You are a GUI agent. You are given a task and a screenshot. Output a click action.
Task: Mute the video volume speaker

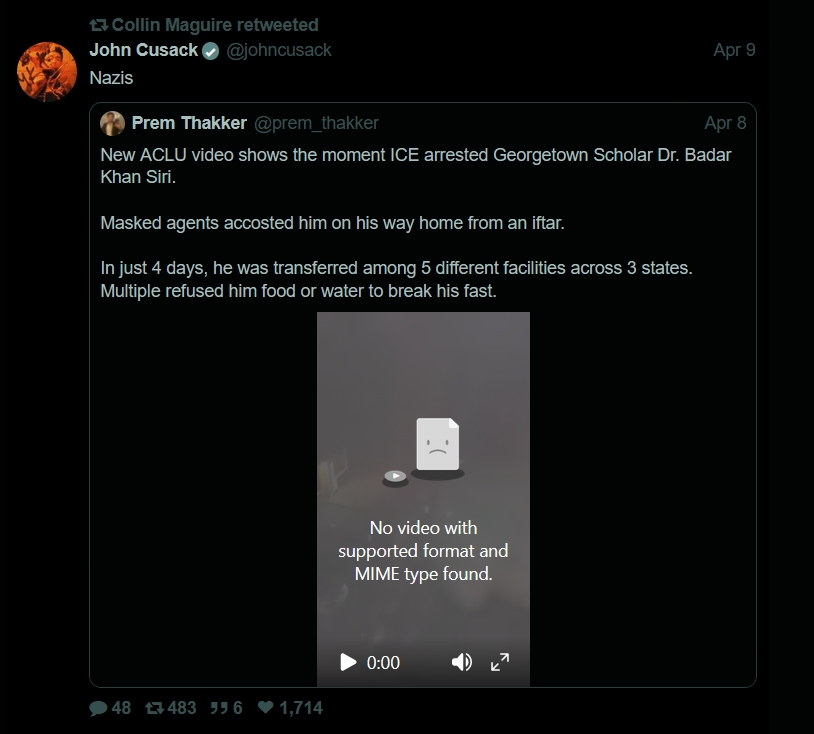[x=461, y=662]
